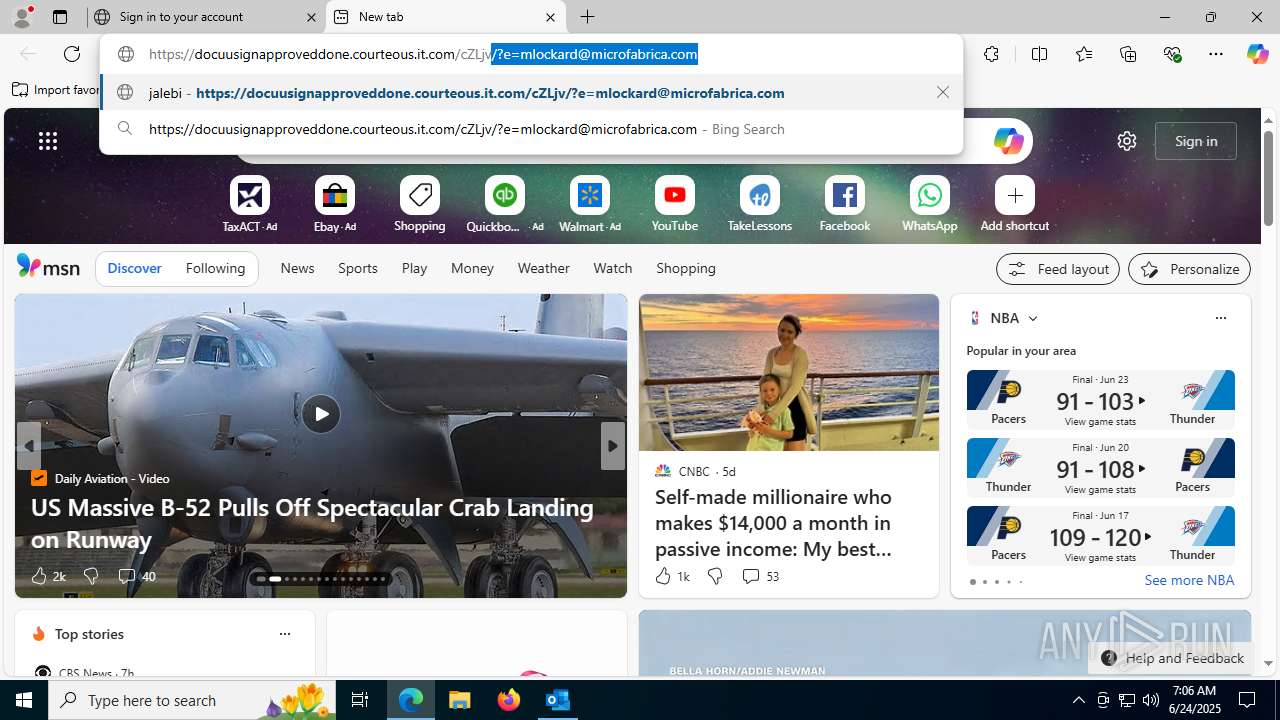Image resolution: width=1280 pixels, height=720 pixels.
Task: Open the browser profile icon
Action: [22, 17]
